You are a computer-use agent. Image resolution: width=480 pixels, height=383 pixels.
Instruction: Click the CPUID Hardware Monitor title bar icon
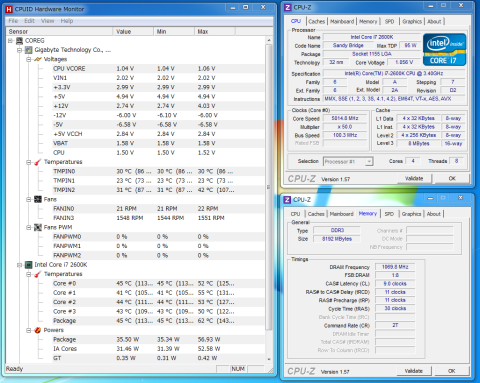[x=9, y=9]
